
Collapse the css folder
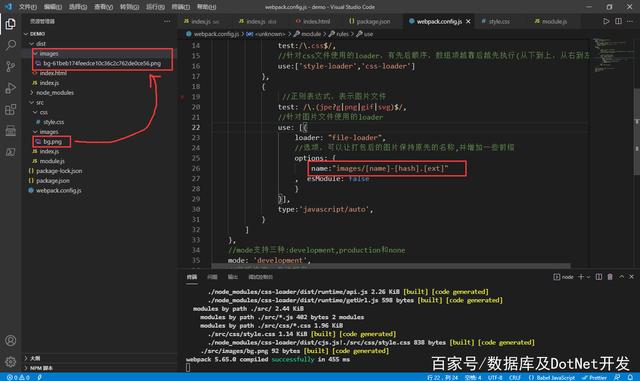click(x=36, y=112)
